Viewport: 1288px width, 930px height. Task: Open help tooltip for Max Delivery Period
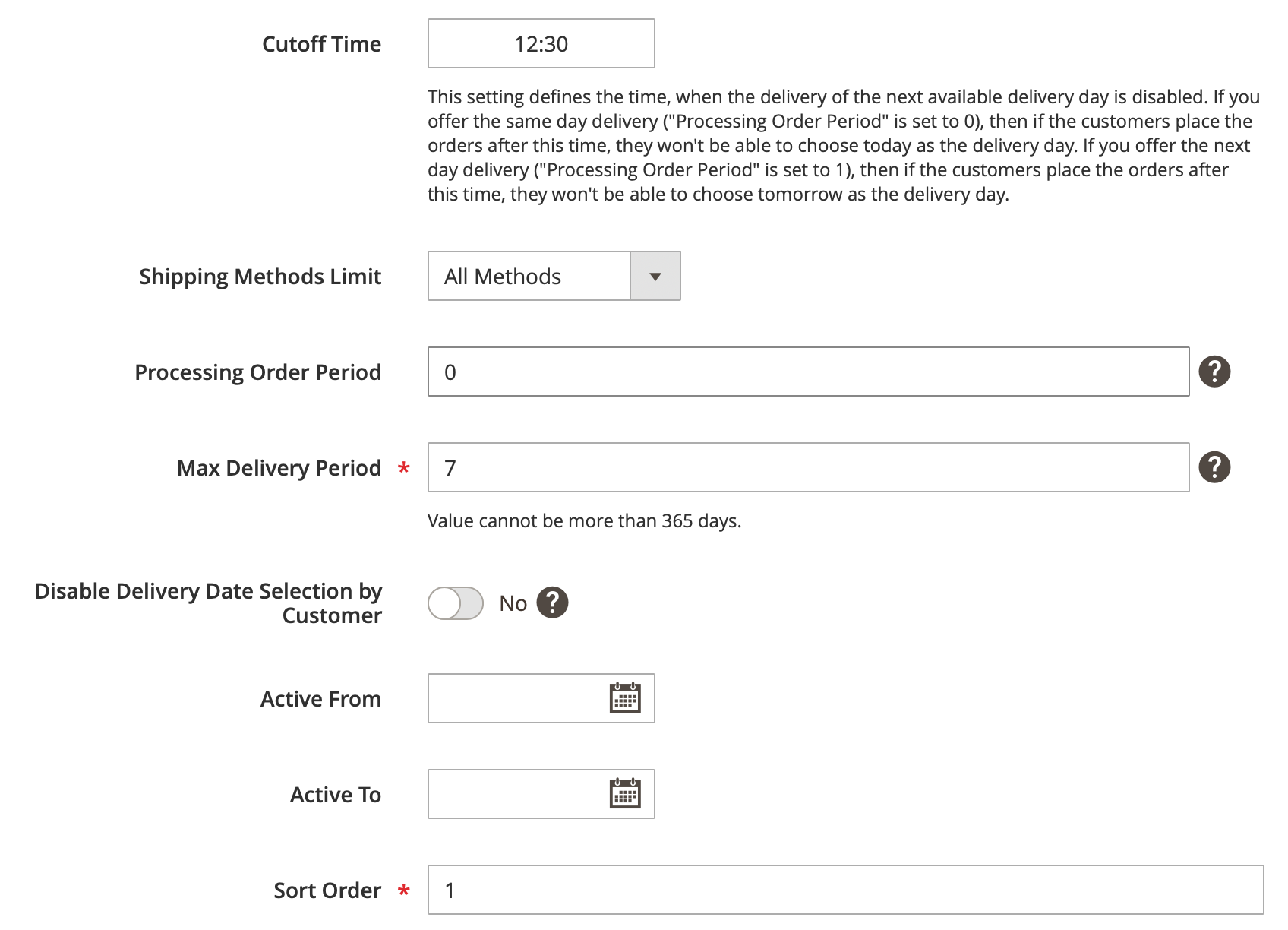(1214, 467)
